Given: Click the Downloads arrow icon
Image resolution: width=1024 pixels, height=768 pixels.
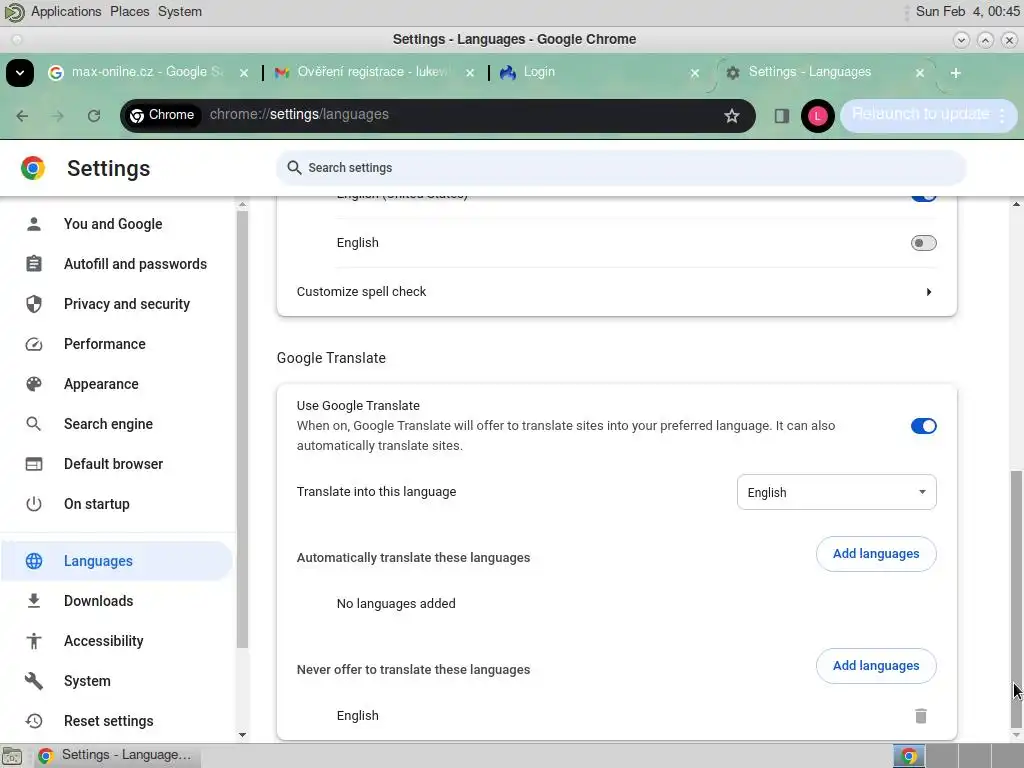Looking at the screenshot, I should (x=34, y=601).
